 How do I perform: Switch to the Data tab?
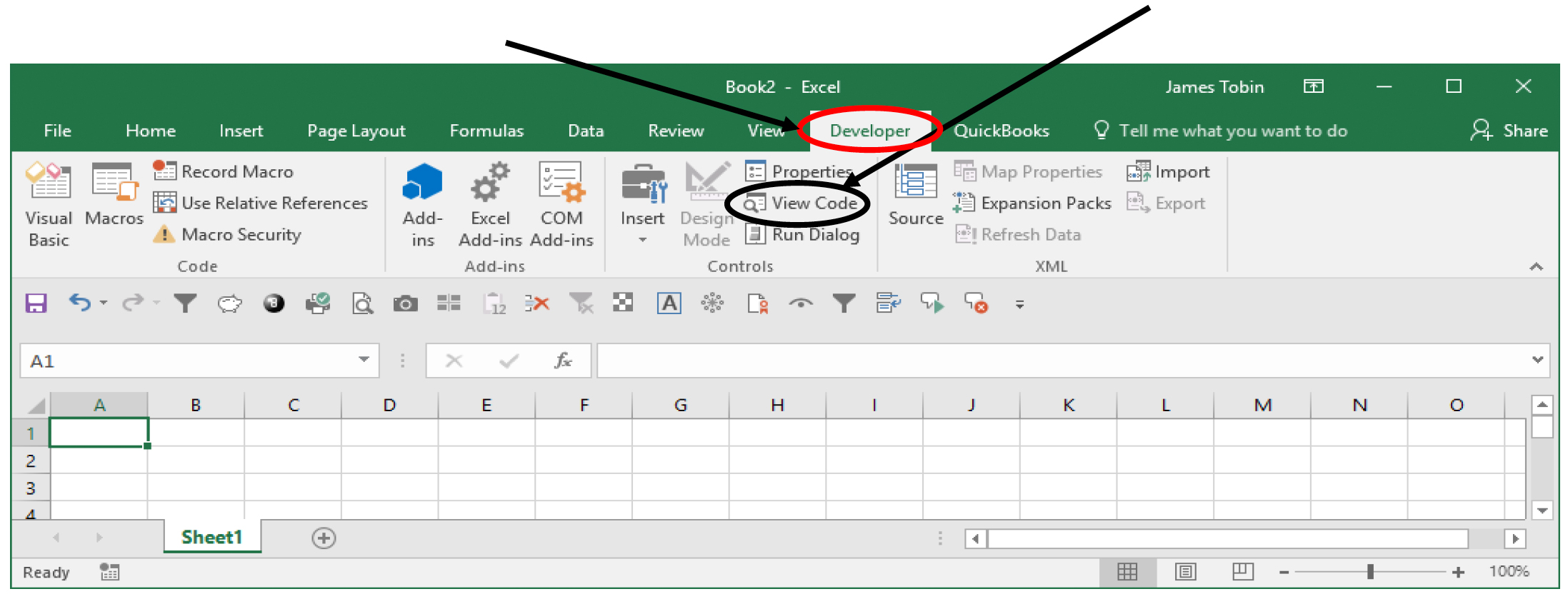[x=586, y=131]
